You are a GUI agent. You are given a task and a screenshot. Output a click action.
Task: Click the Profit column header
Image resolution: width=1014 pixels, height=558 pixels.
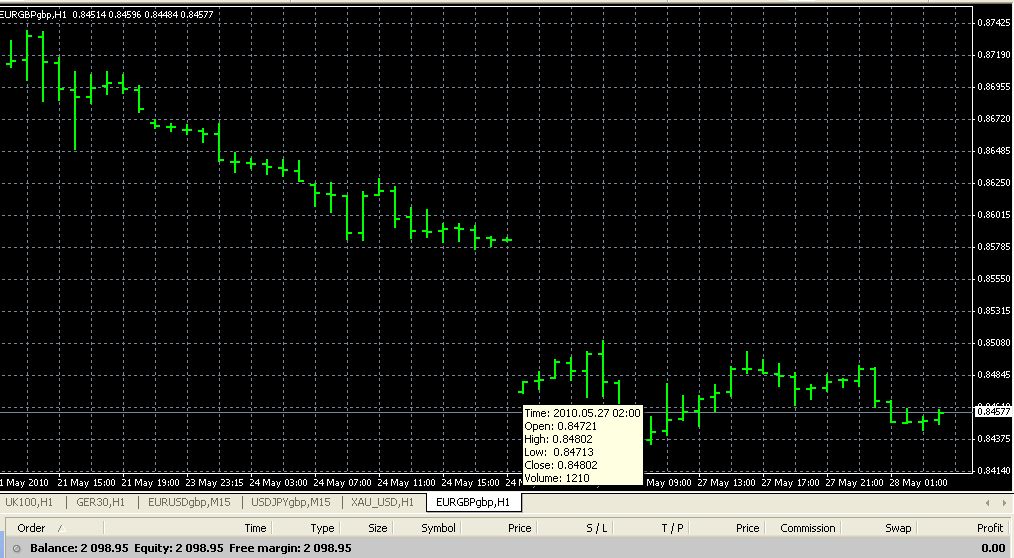tap(989, 528)
